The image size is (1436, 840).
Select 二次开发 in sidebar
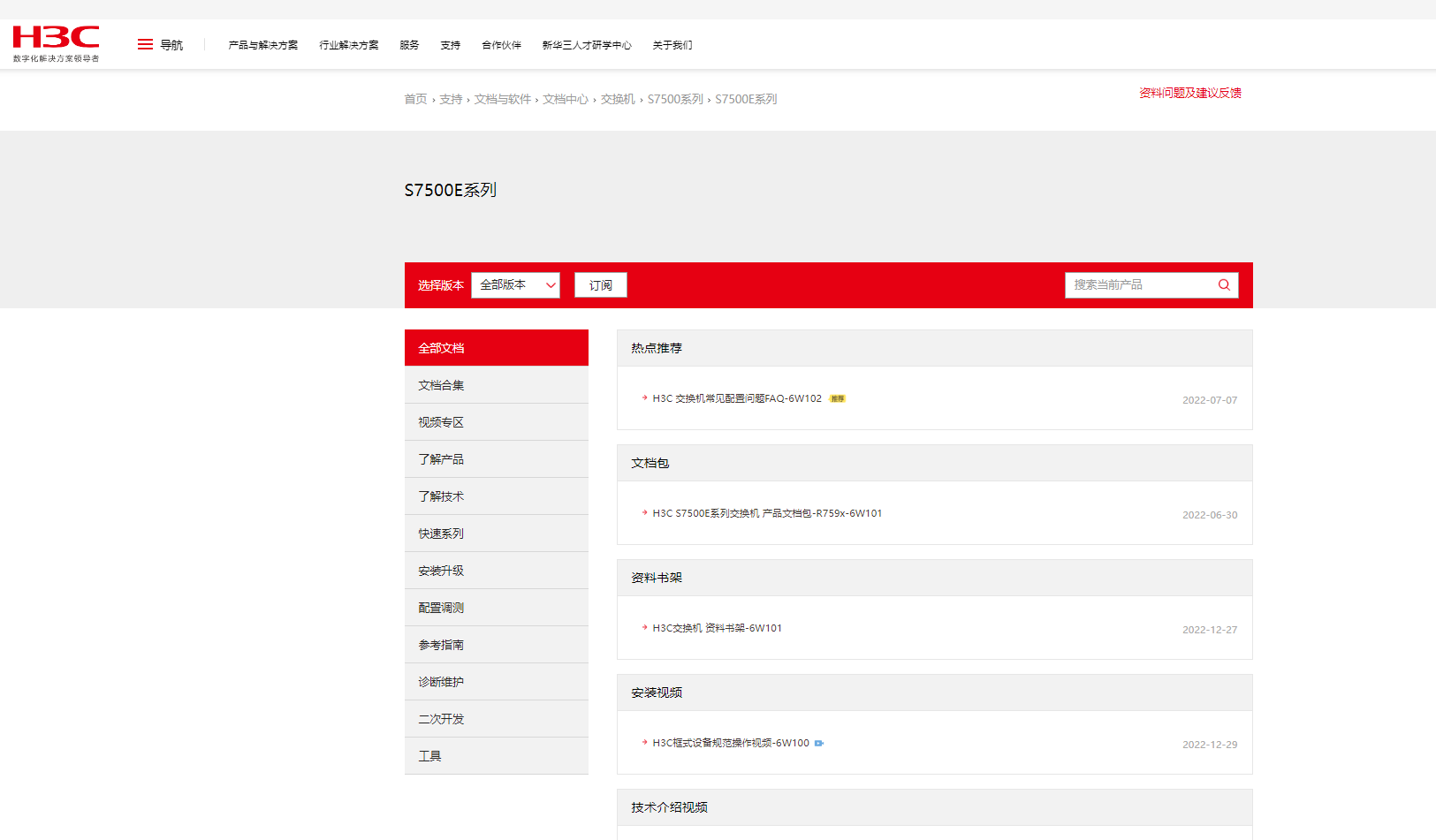[497, 719]
